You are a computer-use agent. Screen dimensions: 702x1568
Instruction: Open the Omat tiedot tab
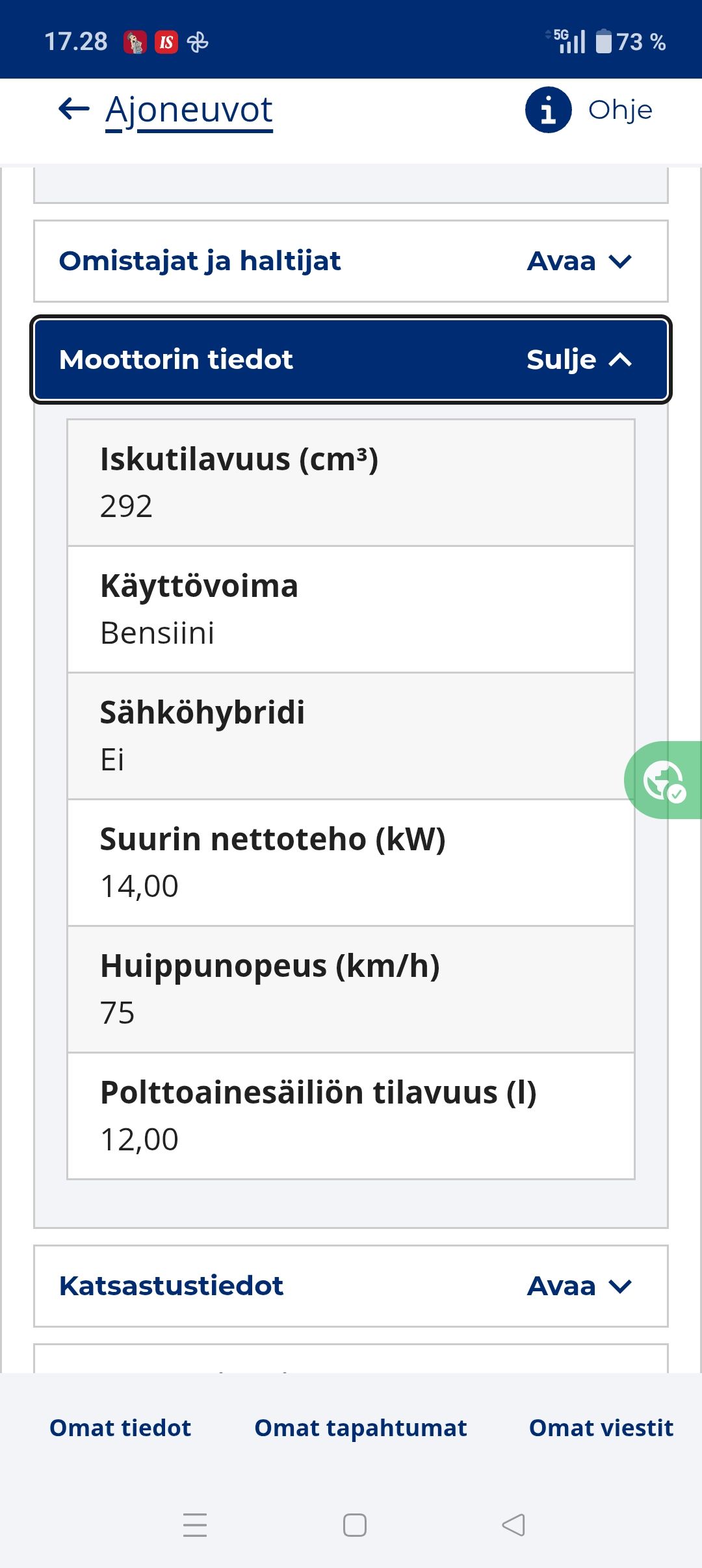click(120, 1428)
